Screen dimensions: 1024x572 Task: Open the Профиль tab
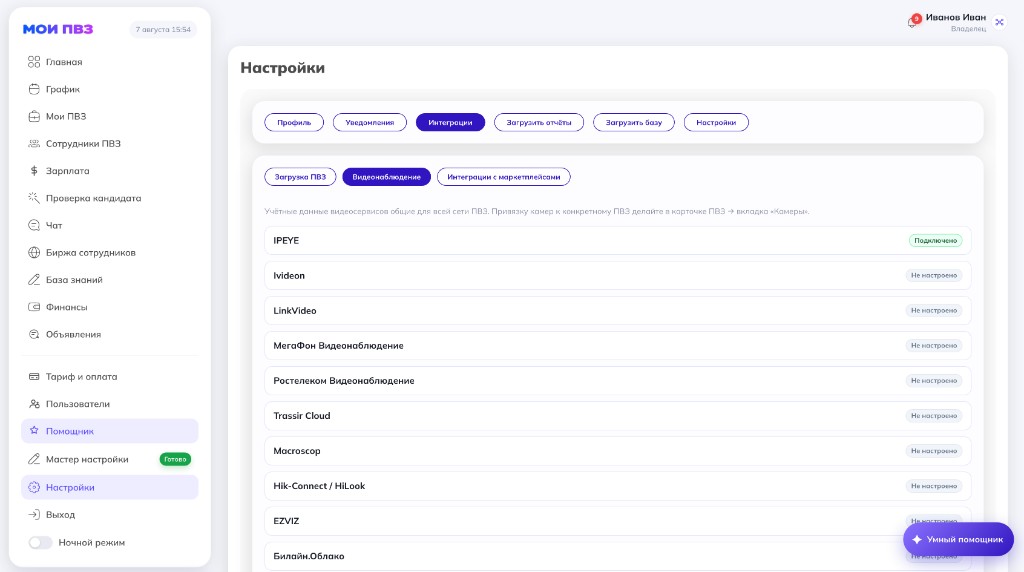click(x=294, y=122)
